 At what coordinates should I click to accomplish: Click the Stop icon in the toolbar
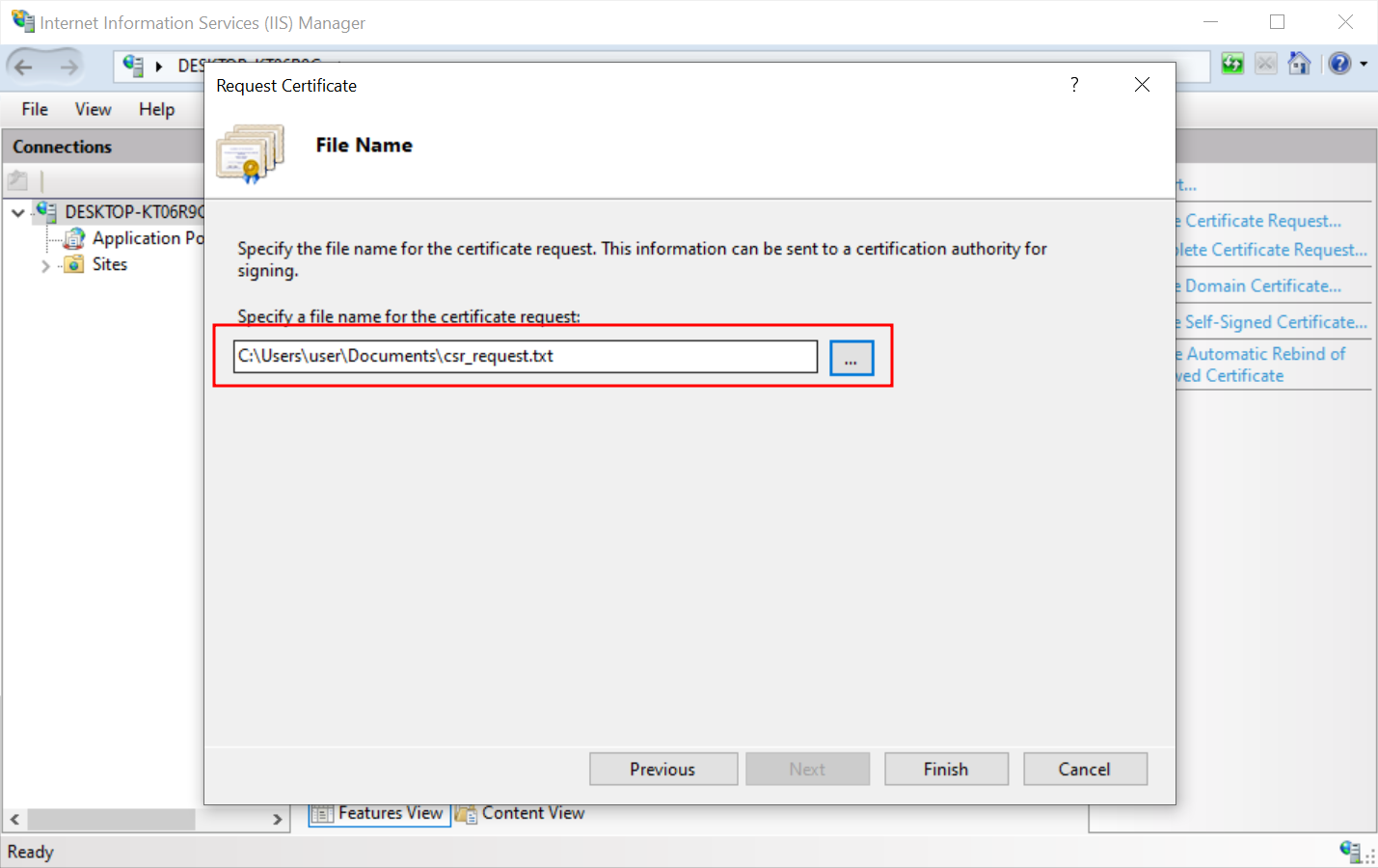(x=1266, y=64)
